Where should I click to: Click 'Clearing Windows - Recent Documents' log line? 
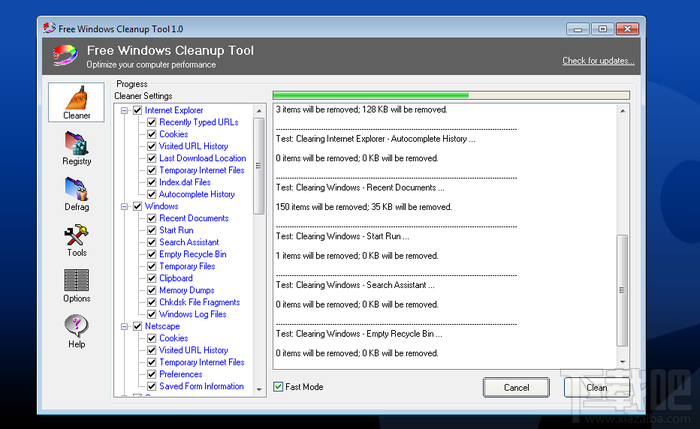point(360,187)
